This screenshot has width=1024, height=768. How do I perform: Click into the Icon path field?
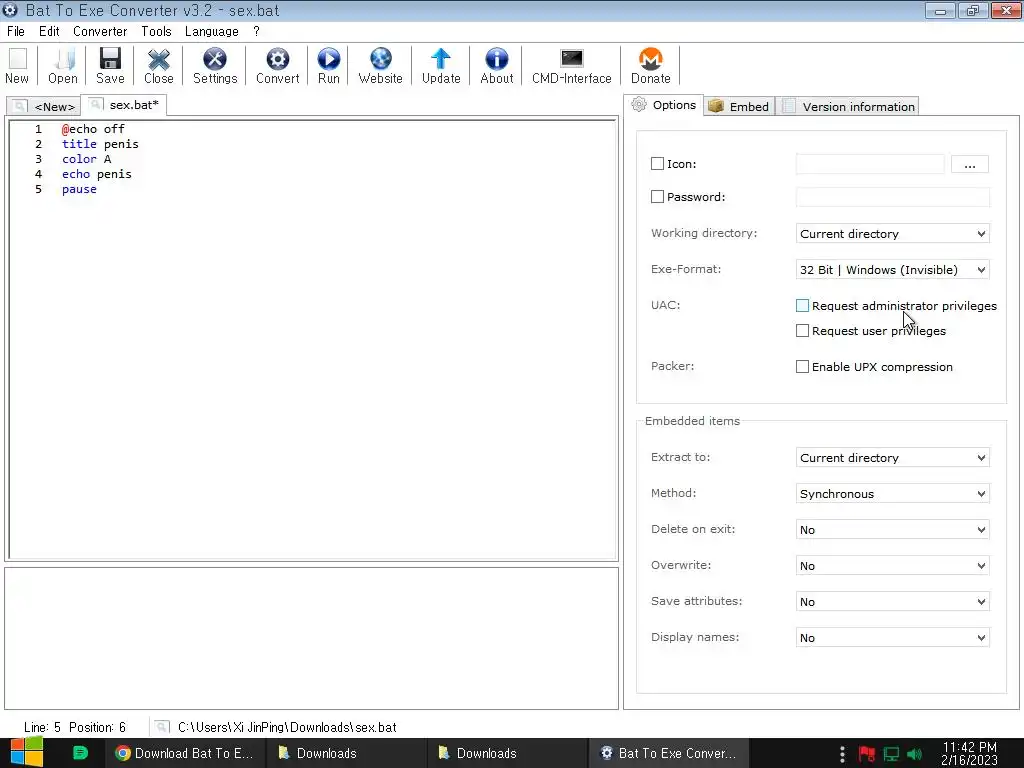[870, 164]
